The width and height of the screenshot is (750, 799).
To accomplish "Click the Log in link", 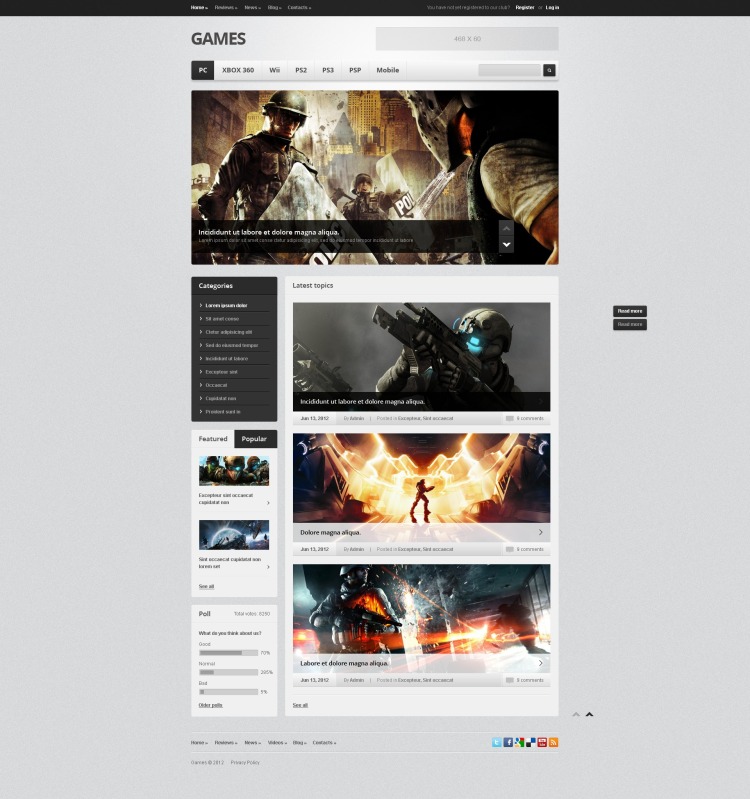I will [552, 8].
